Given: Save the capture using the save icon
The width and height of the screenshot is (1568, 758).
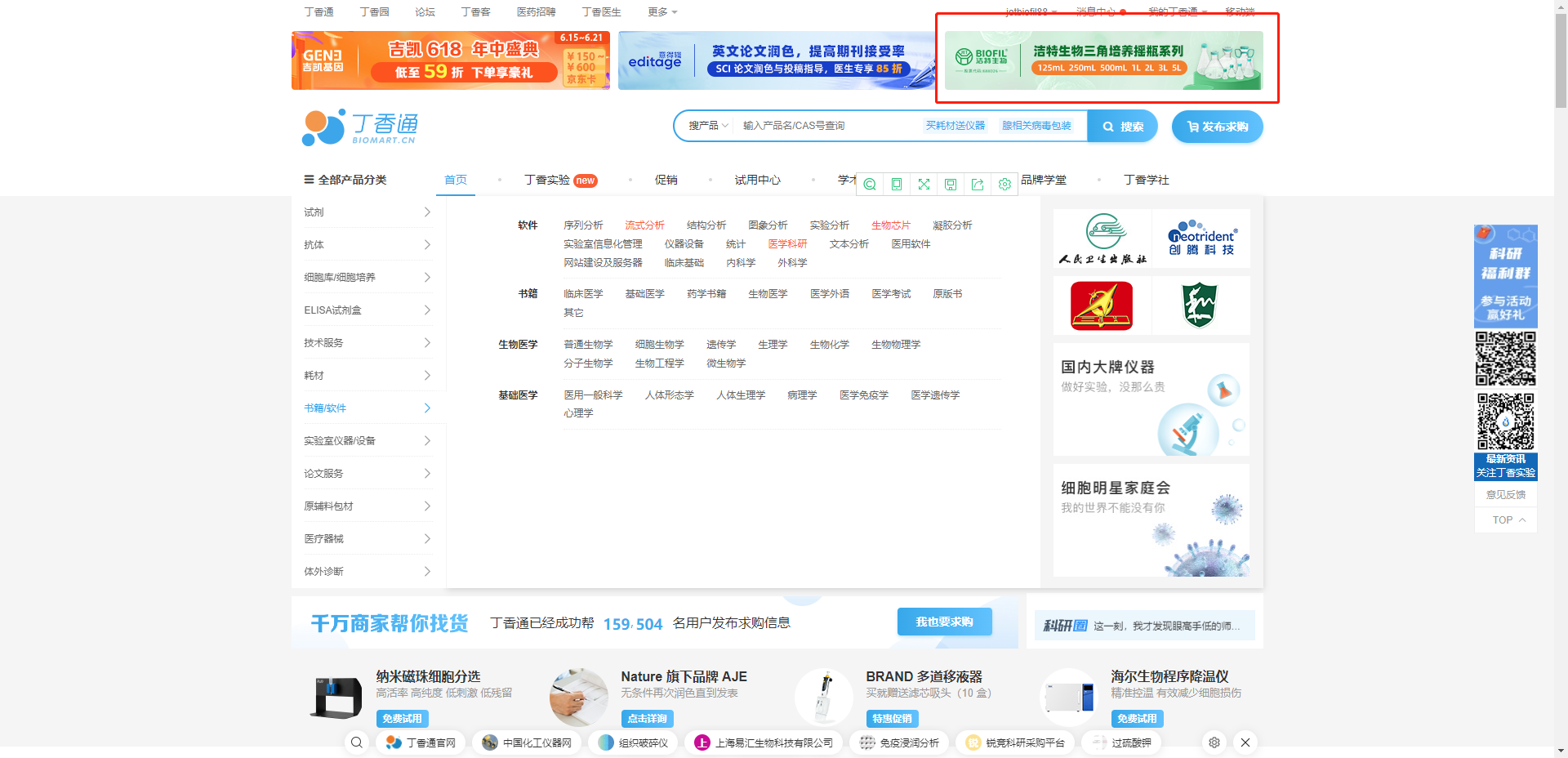Looking at the screenshot, I should (x=950, y=185).
